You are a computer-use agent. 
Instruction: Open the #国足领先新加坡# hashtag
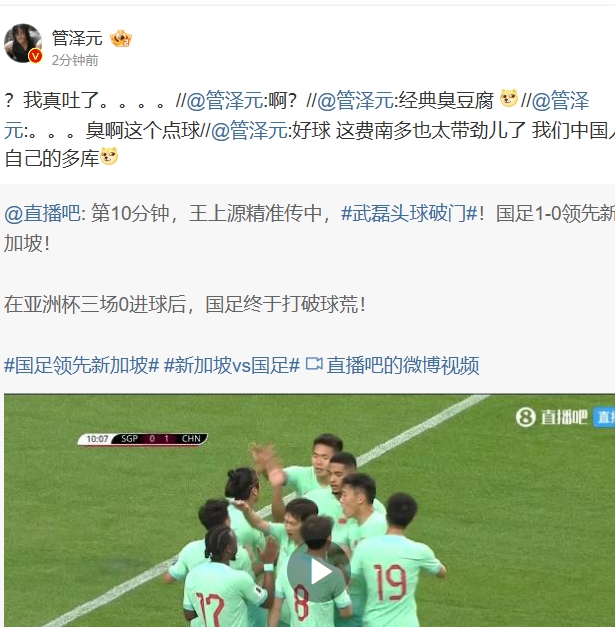tap(82, 365)
